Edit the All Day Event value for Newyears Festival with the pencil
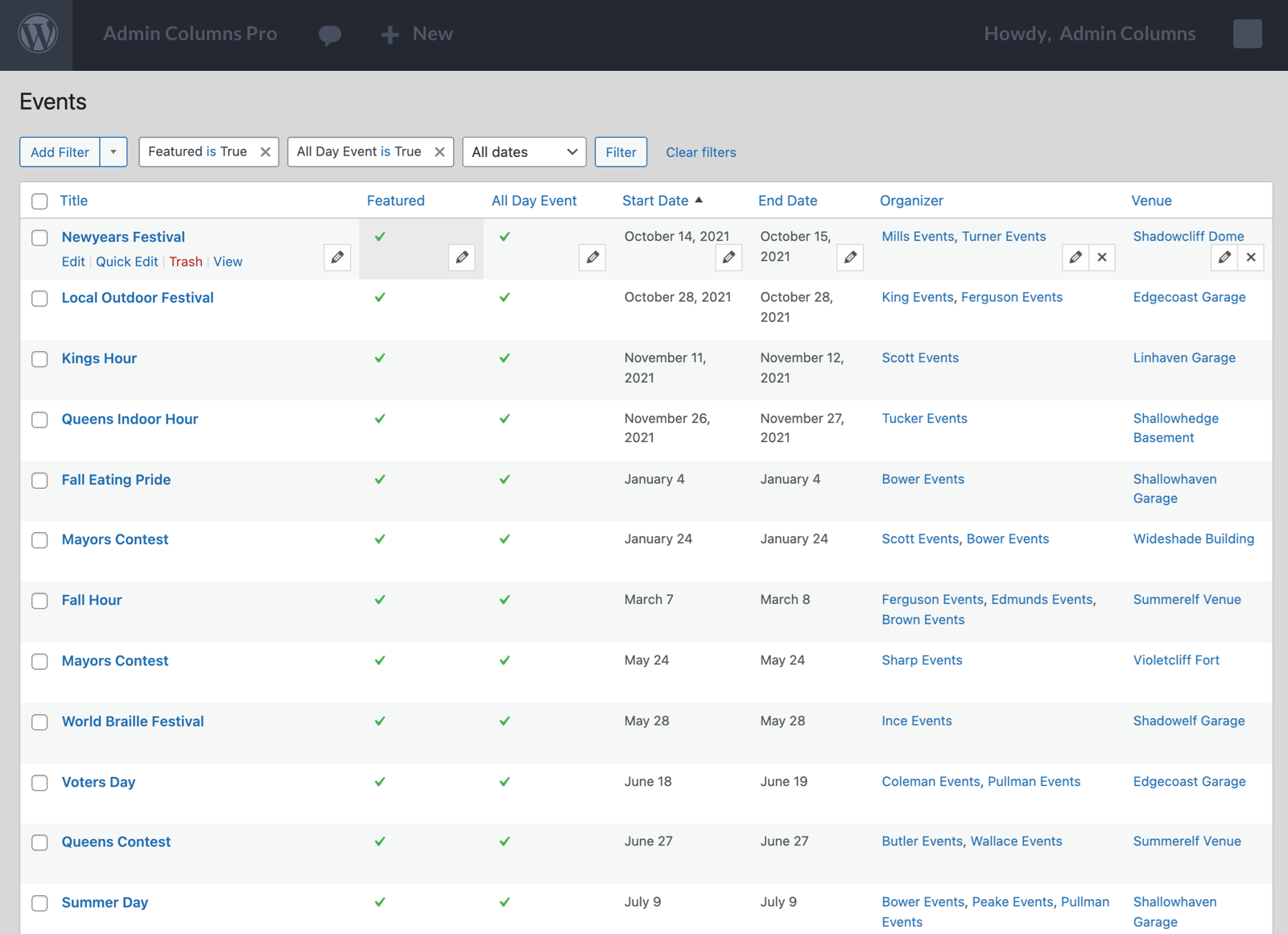This screenshot has height=934, width=1288. [x=592, y=258]
